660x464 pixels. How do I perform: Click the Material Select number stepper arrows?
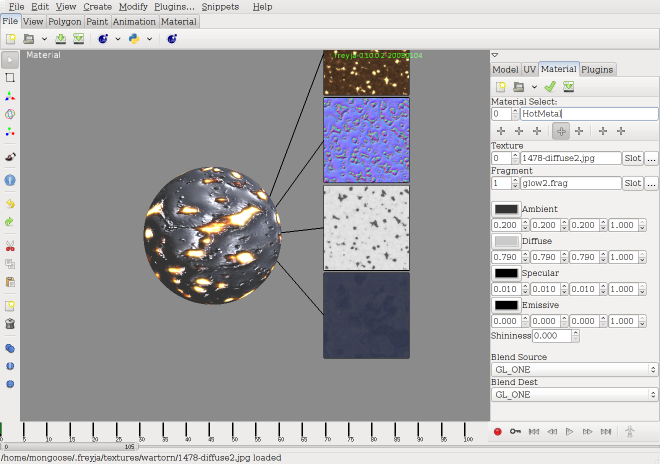point(515,114)
